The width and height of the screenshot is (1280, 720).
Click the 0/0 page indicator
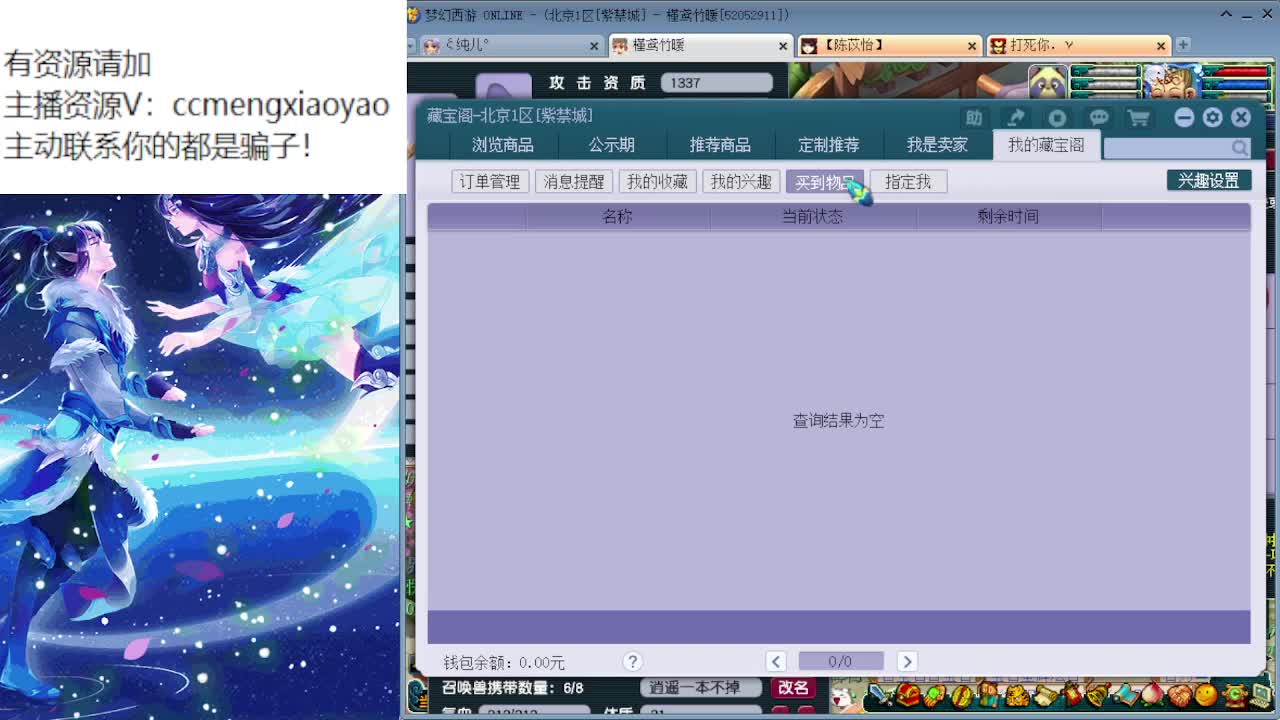[840, 661]
